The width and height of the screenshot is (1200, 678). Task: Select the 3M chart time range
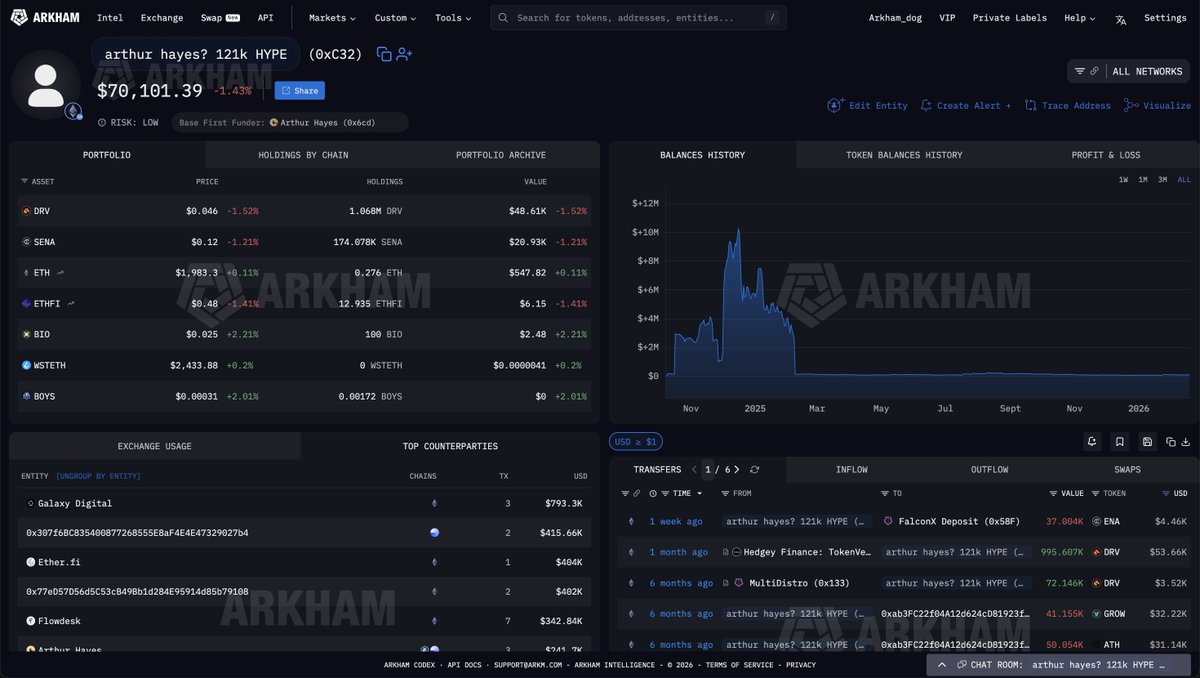(x=1163, y=179)
